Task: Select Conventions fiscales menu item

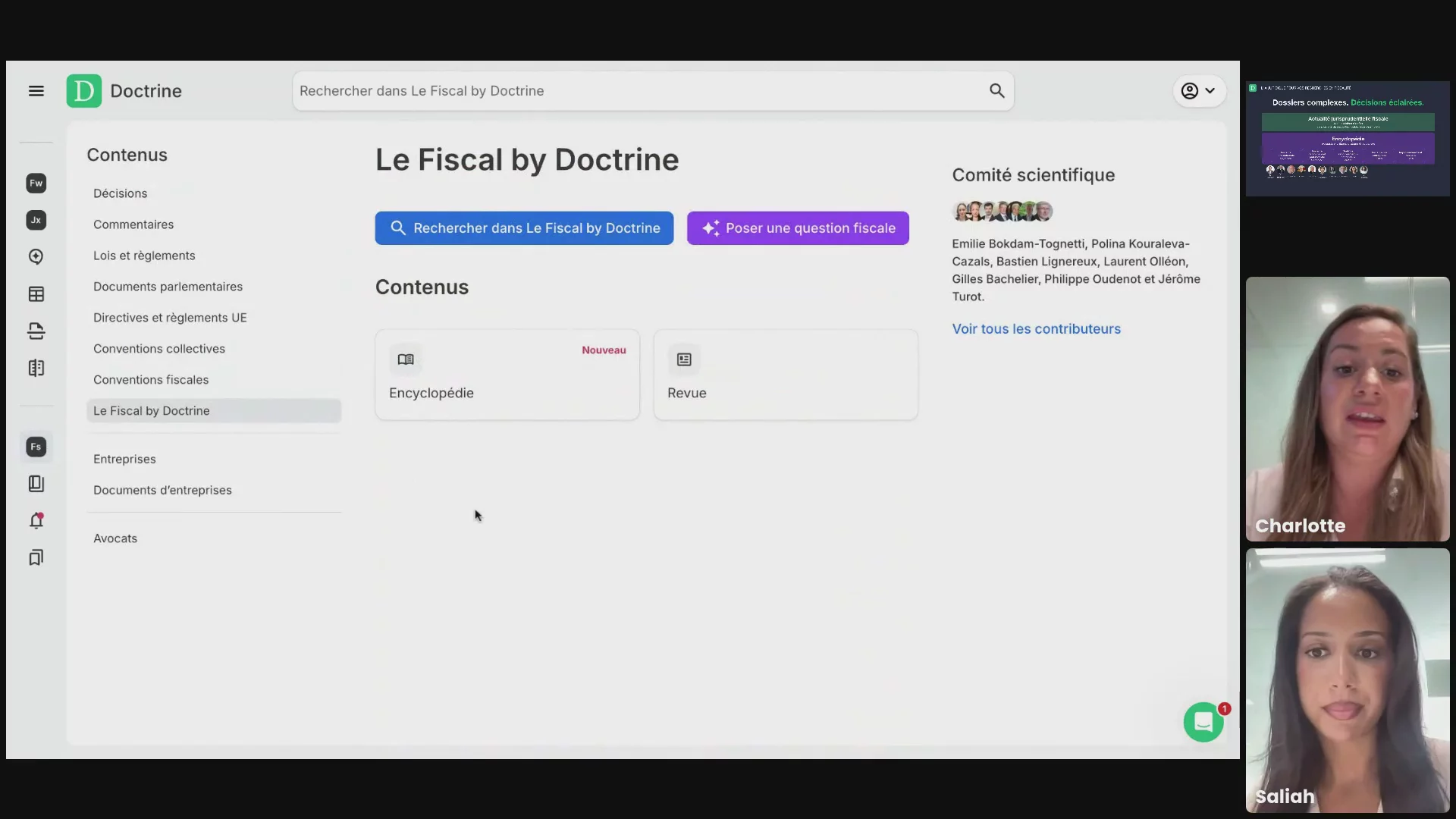Action: coord(151,380)
